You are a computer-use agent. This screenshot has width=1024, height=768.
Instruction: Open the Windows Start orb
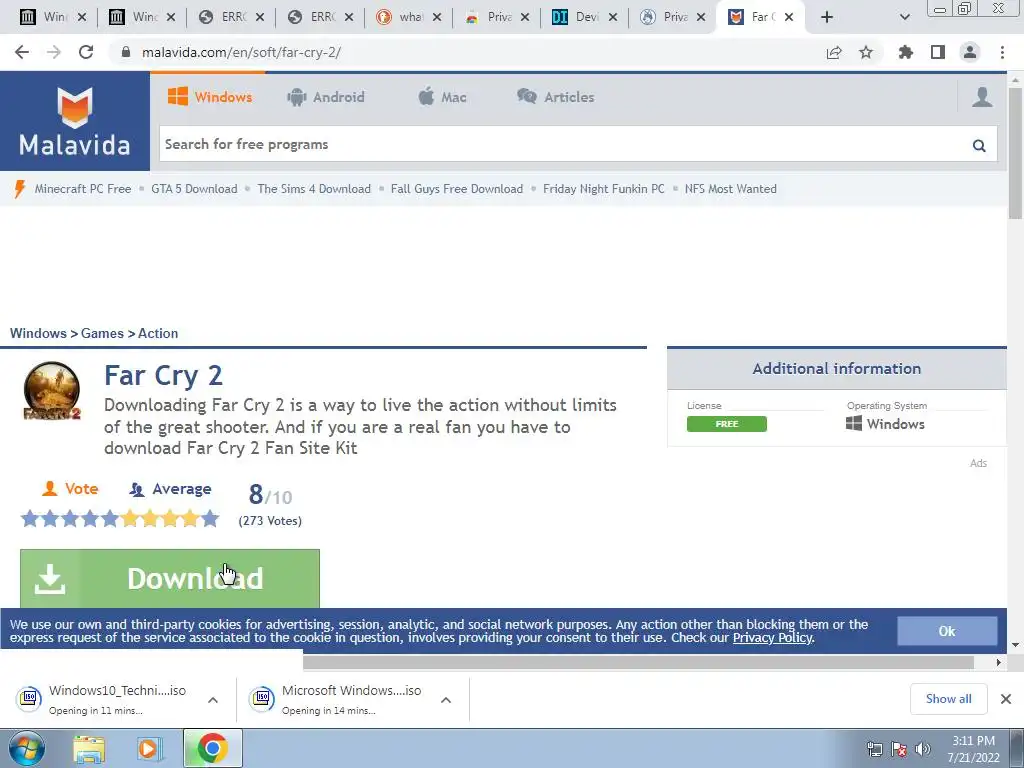coord(27,748)
